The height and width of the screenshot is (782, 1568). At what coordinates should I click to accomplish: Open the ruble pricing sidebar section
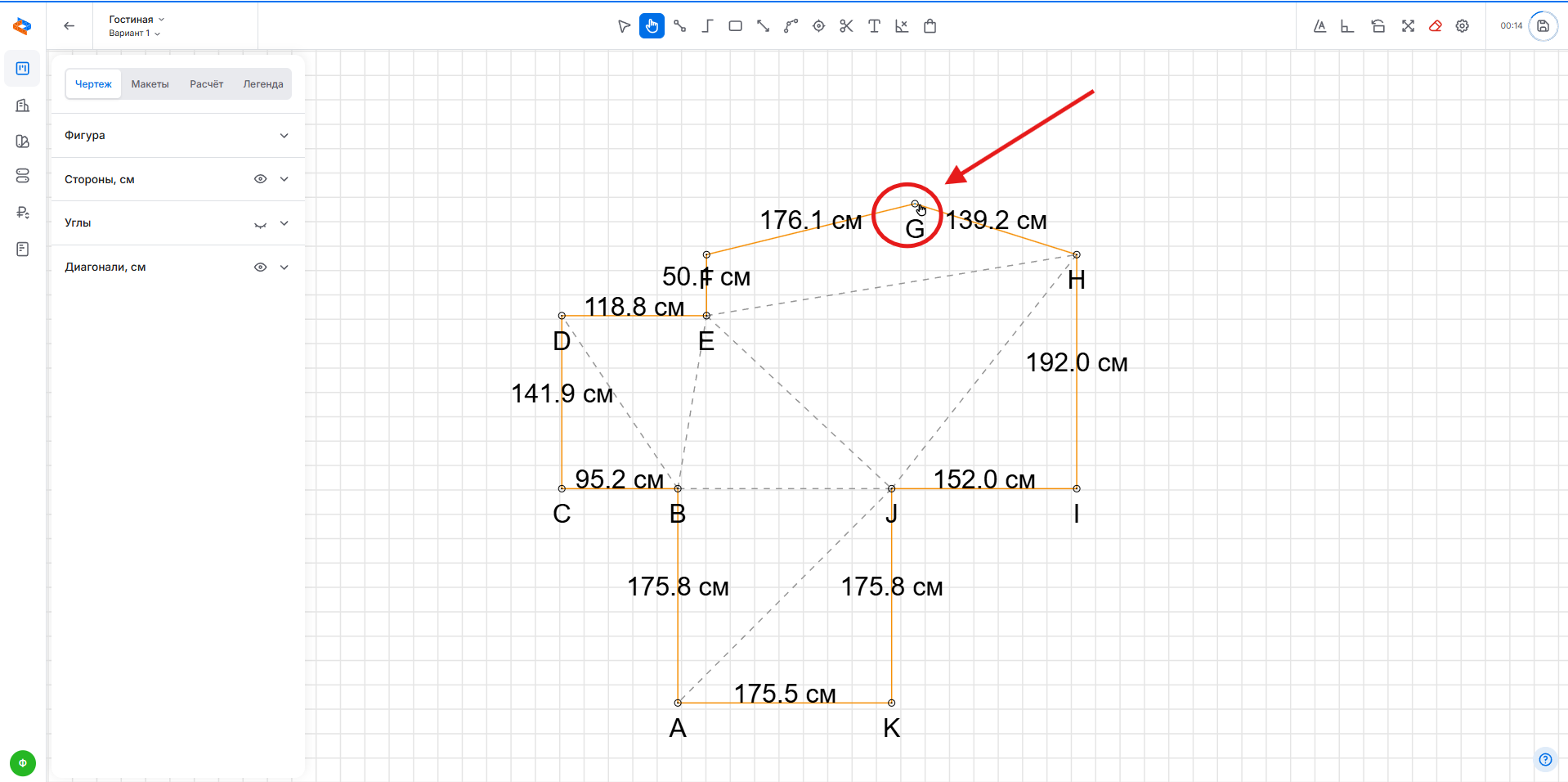[x=23, y=213]
